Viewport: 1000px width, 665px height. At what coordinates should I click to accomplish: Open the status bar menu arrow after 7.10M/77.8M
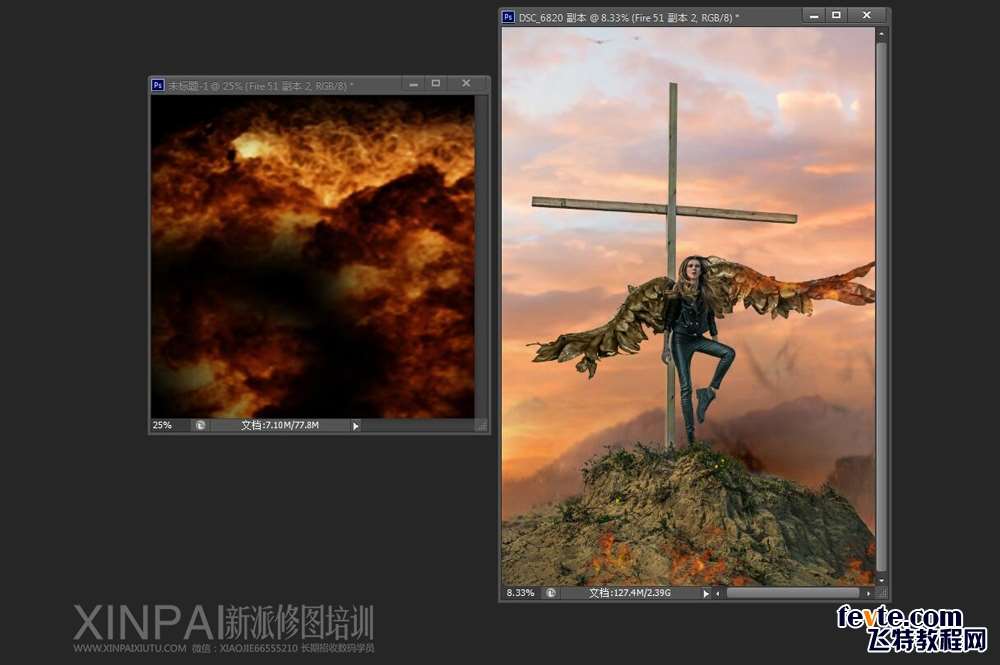point(355,425)
